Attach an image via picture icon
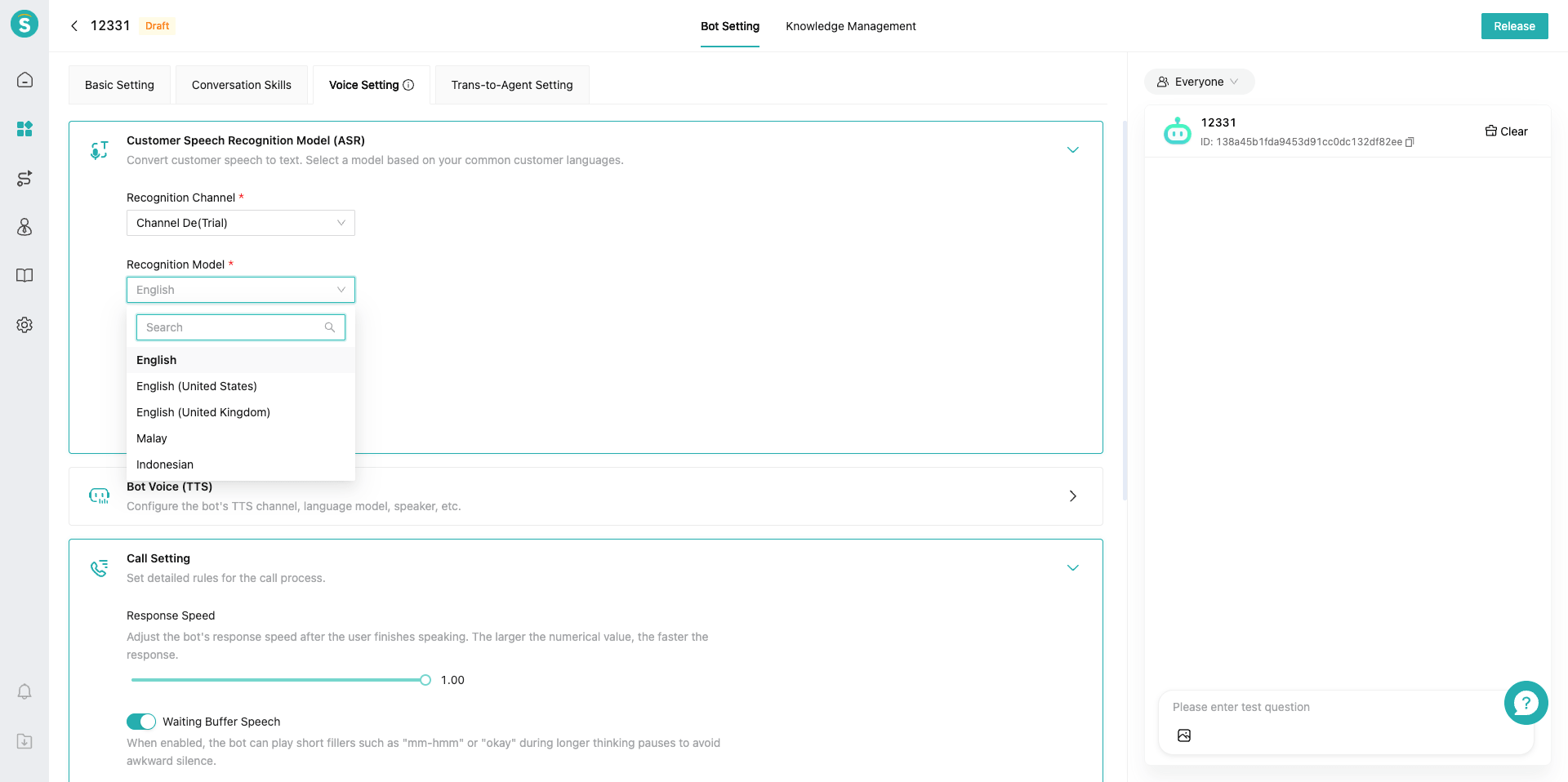 [1184, 735]
